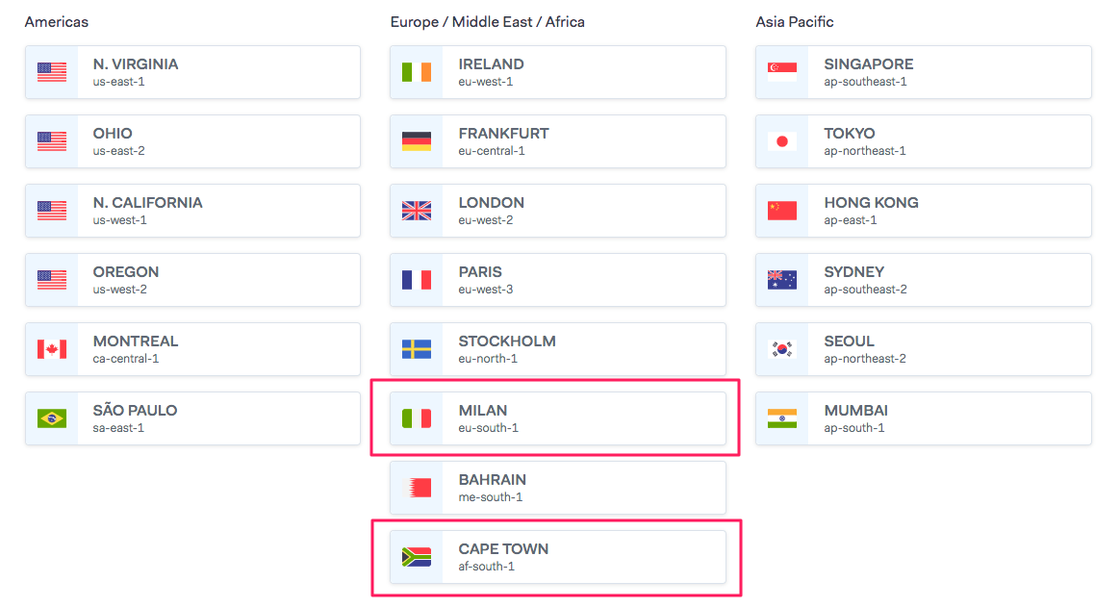Select the Singapore ap-southeast-1 region
Image resolution: width=1120 pixels, height=607 pixels.
(x=922, y=71)
